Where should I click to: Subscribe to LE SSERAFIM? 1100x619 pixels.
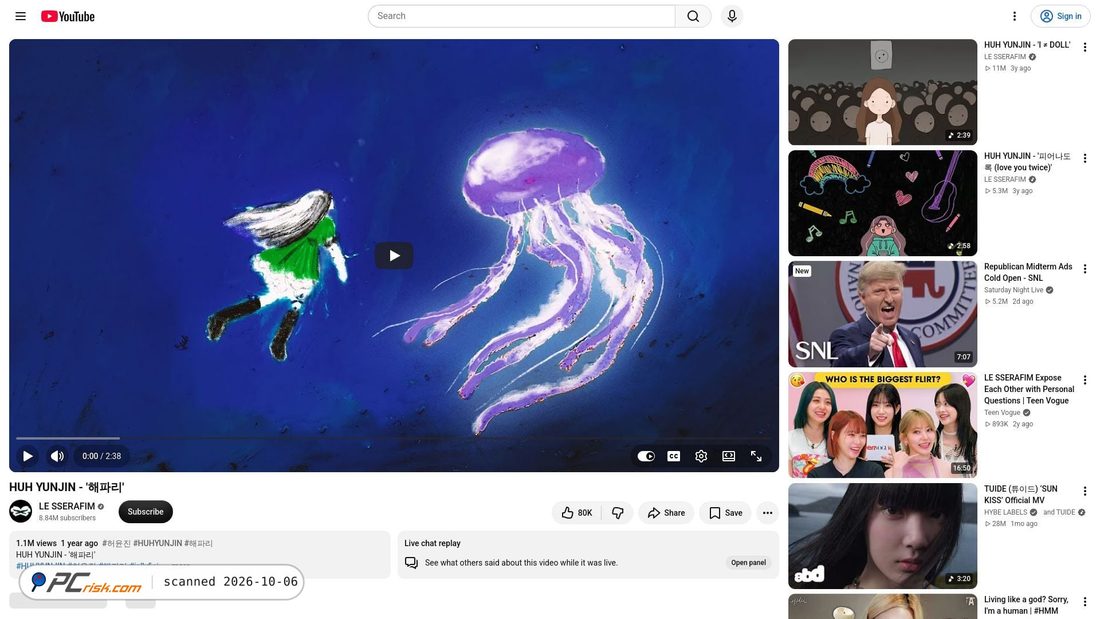click(x=145, y=512)
